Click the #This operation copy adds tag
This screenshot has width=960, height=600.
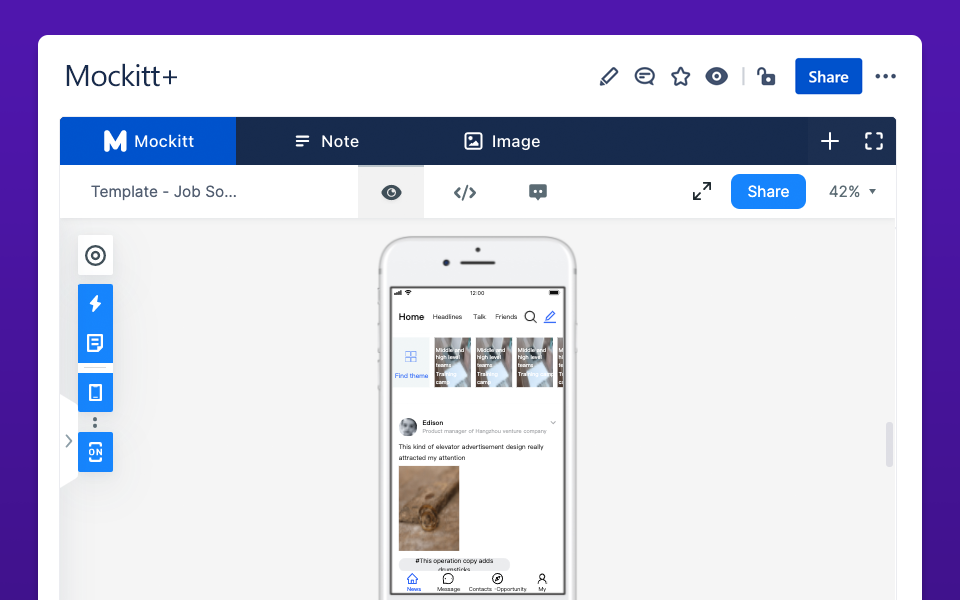pyautogui.click(x=454, y=564)
